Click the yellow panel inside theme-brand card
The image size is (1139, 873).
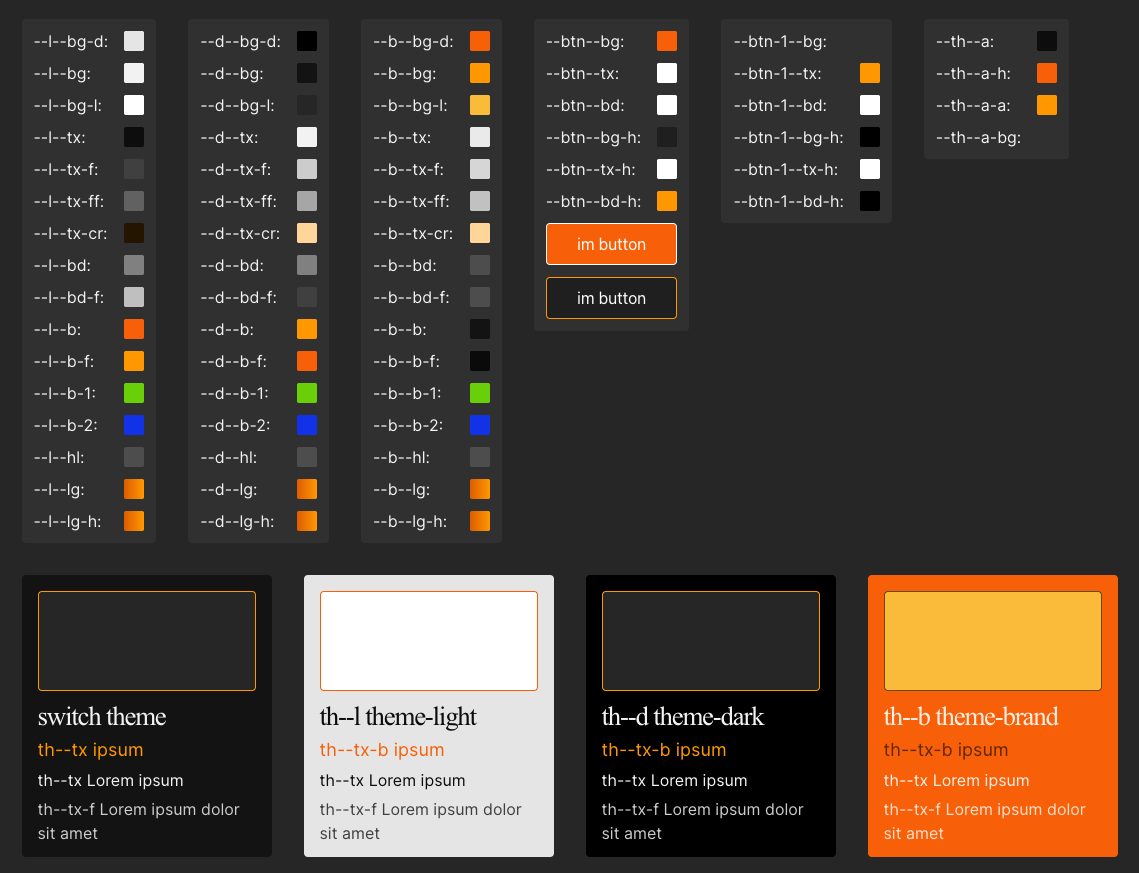(x=992, y=640)
